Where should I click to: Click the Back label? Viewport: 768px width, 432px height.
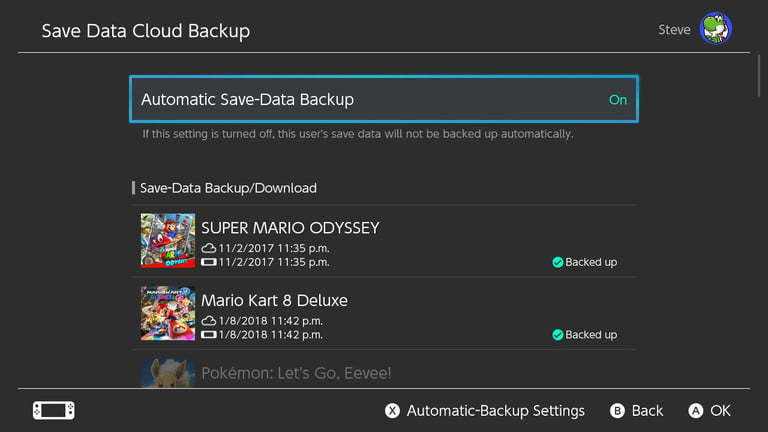[x=647, y=410]
